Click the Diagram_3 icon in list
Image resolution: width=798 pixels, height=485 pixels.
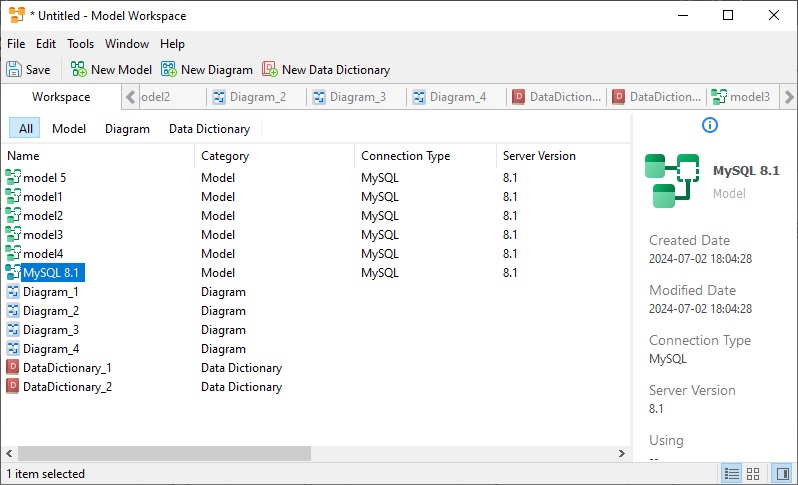click(x=13, y=329)
